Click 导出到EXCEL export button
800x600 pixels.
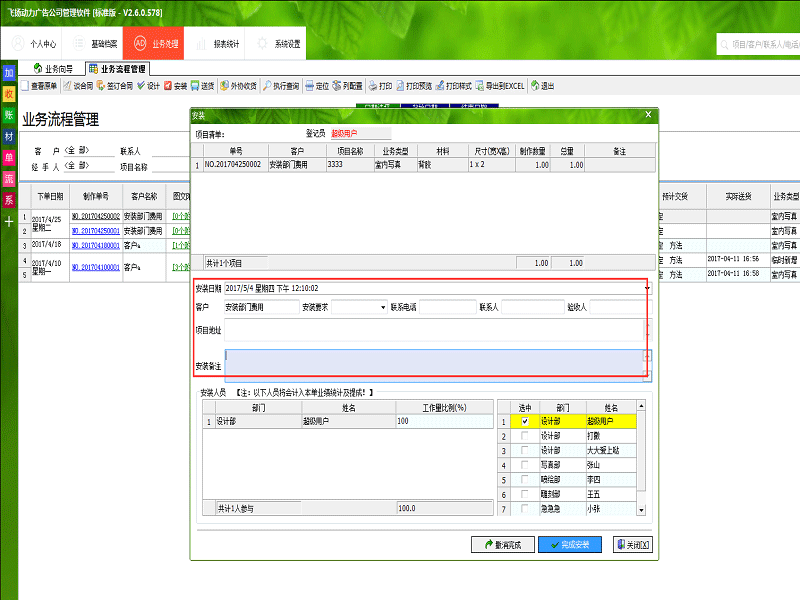500,86
